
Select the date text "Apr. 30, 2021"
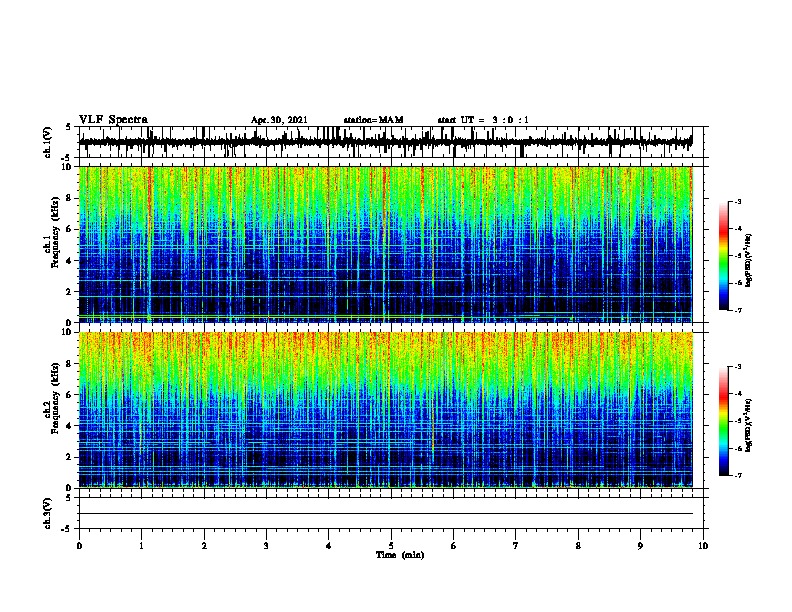tap(279, 120)
